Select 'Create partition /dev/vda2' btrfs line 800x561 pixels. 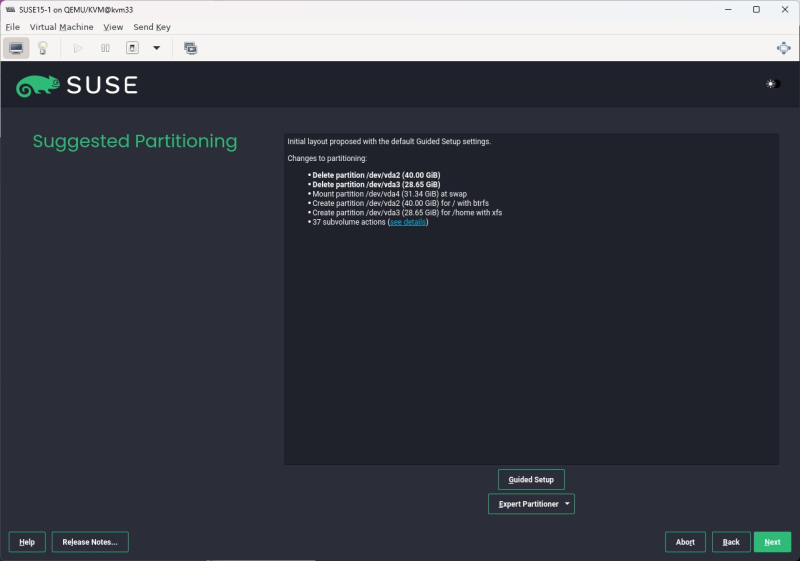[401, 203]
